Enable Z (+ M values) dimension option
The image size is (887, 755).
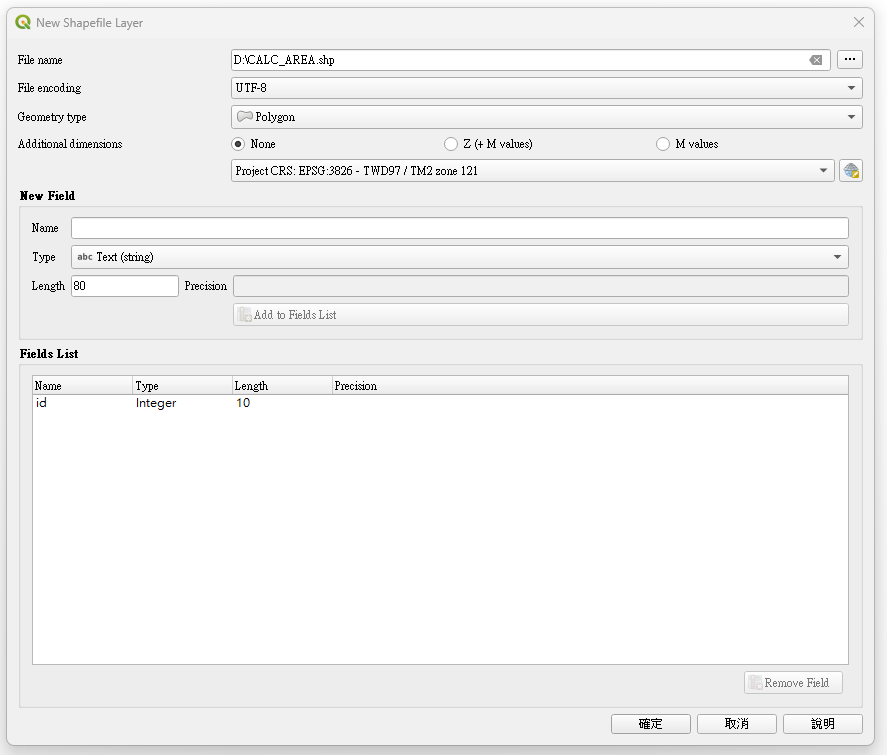click(x=451, y=144)
